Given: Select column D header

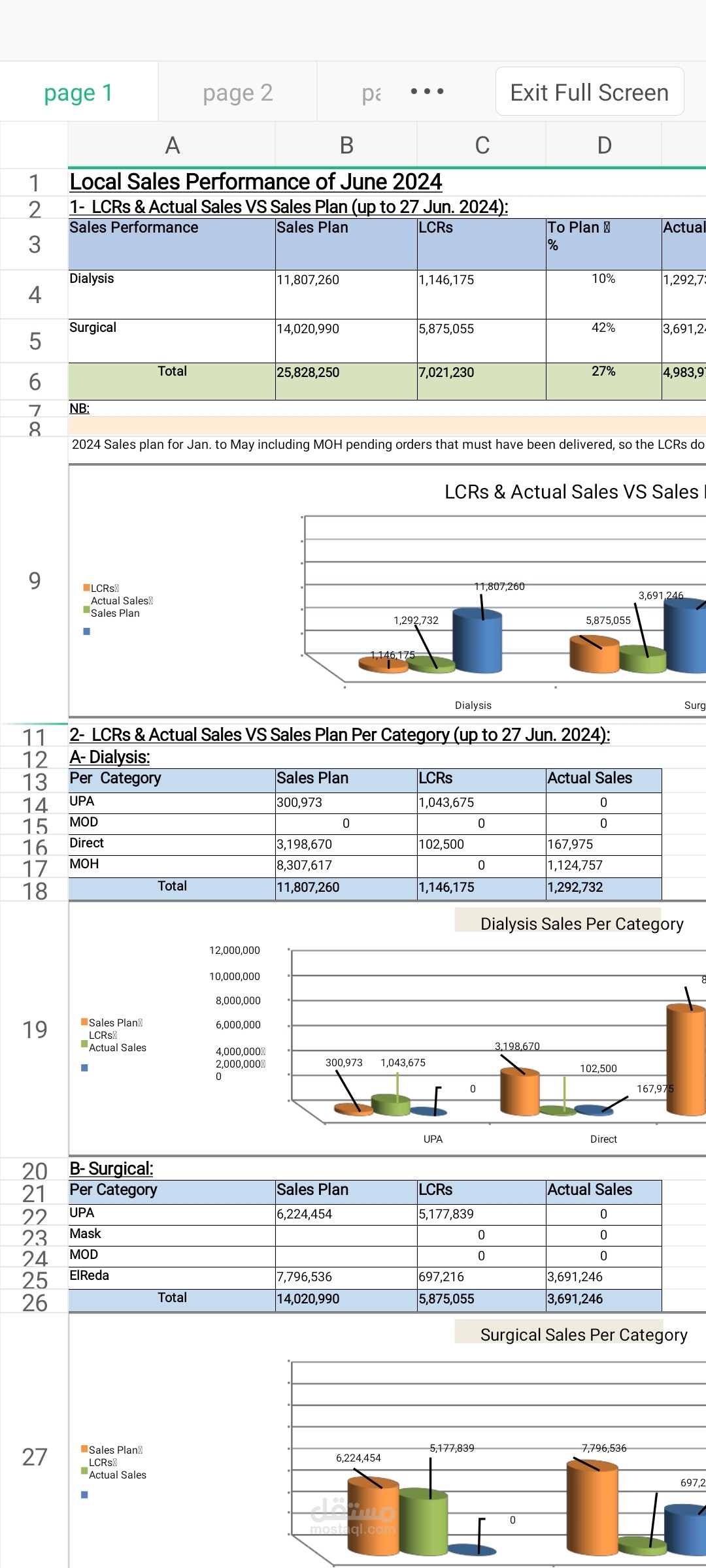Looking at the screenshot, I should pyautogui.click(x=604, y=145).
